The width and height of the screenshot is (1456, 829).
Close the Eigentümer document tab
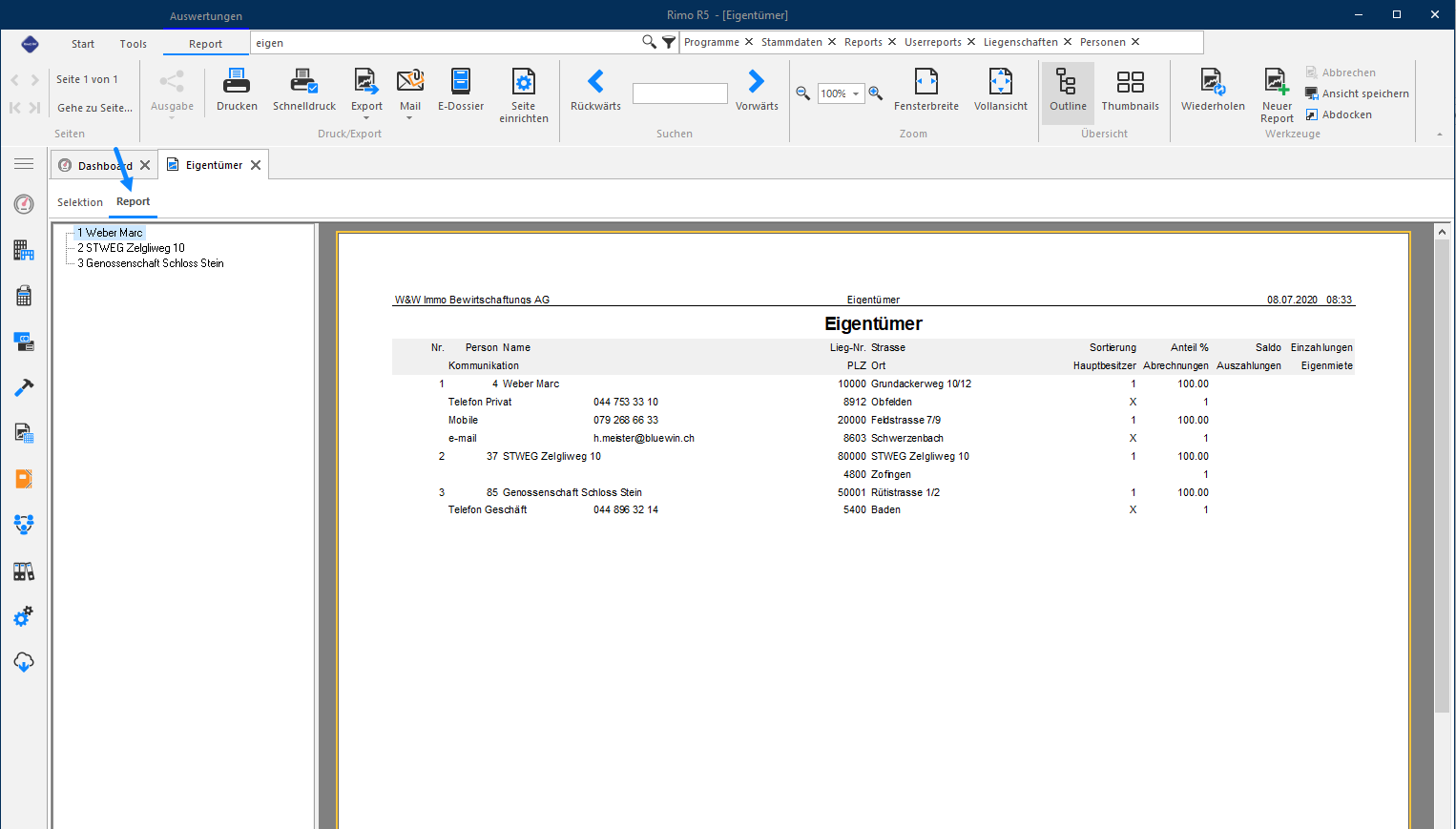pos(256,165)
